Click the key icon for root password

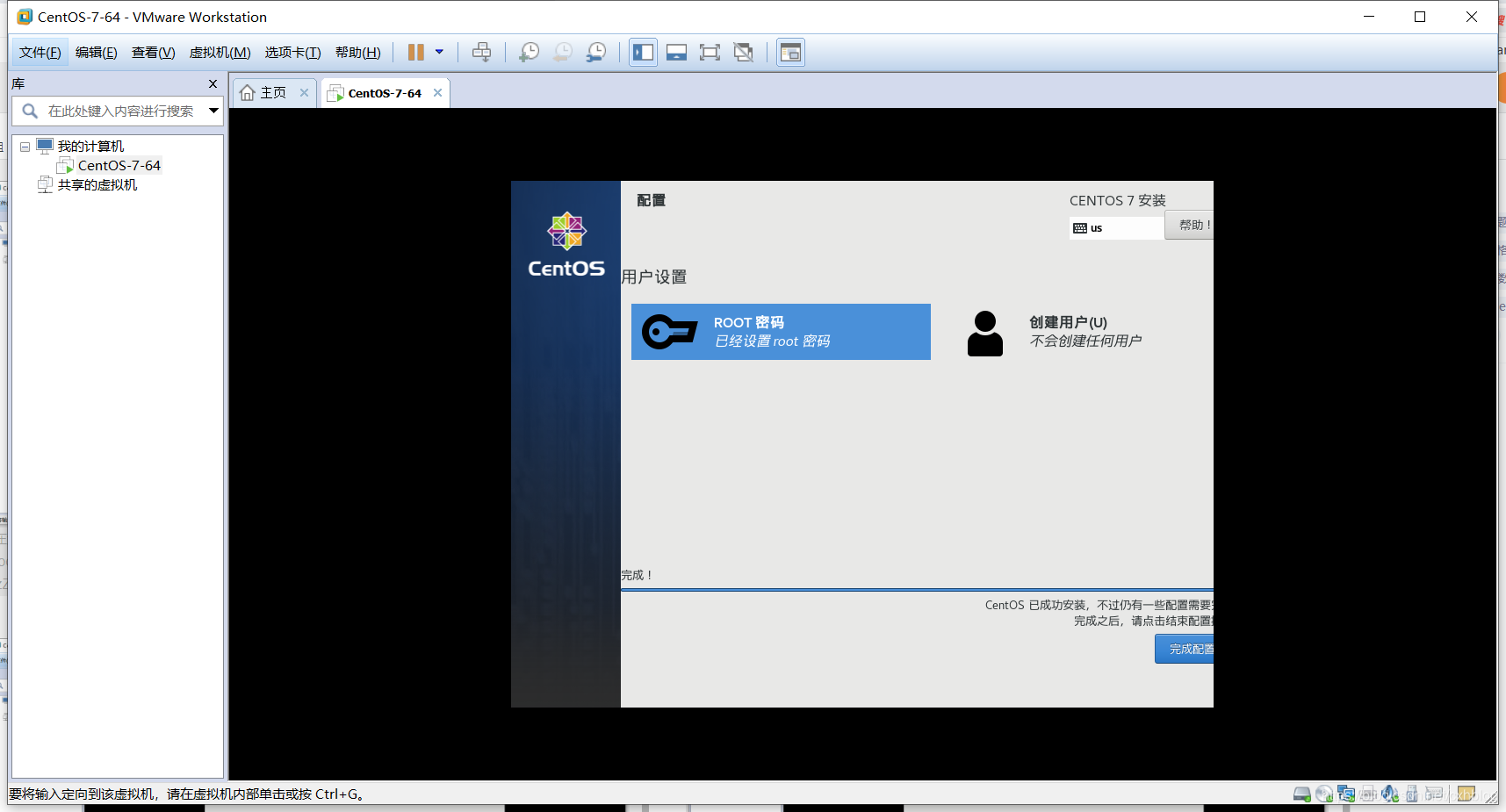[x=670, y=332]
